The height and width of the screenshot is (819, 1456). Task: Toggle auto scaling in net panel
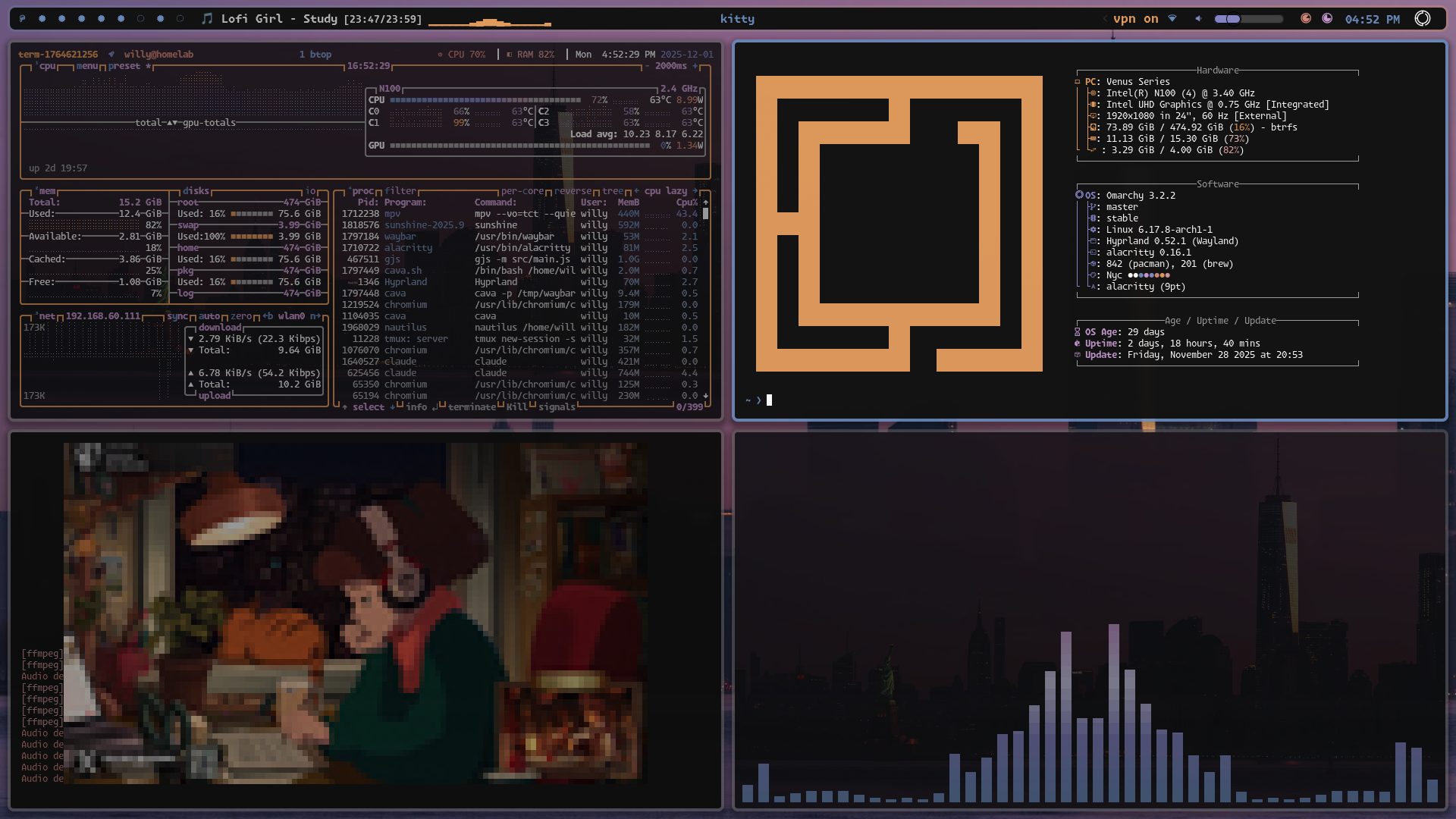coord(209,316)
